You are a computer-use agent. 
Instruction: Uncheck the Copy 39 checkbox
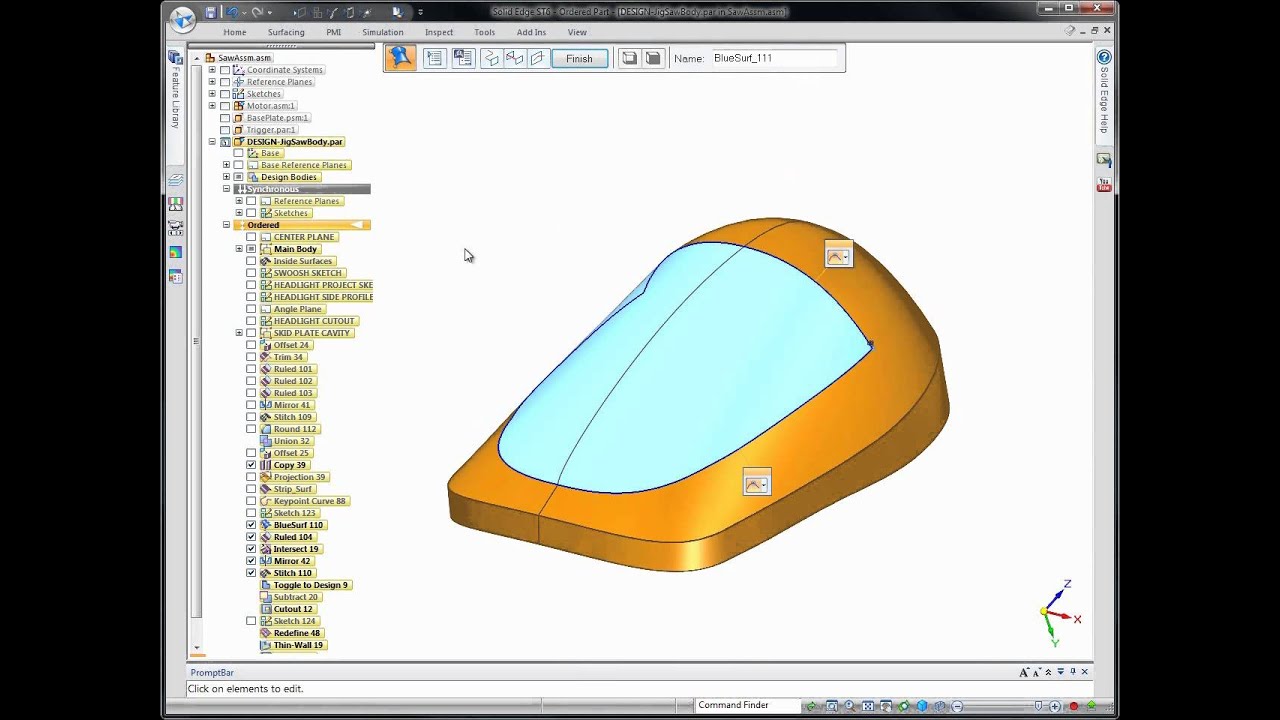251,465
